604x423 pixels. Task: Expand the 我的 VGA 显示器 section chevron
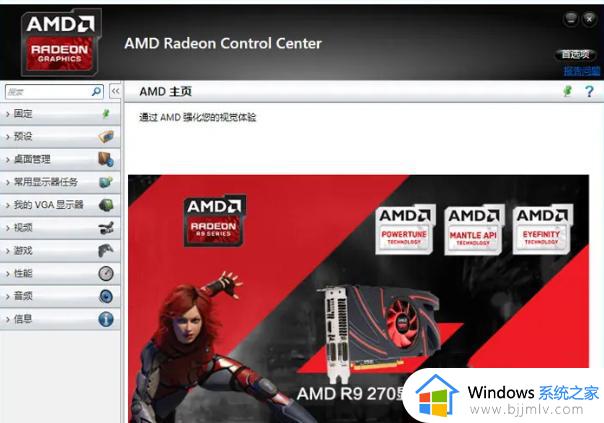8,205
